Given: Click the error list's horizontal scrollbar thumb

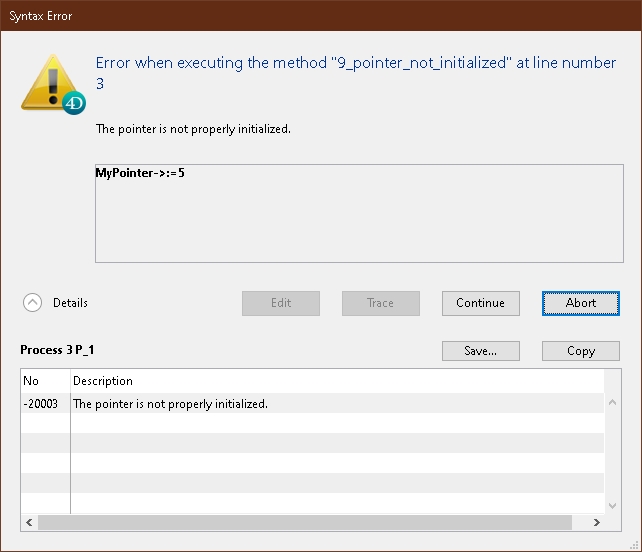Looking at the screenshot, I should coord(300,522).
